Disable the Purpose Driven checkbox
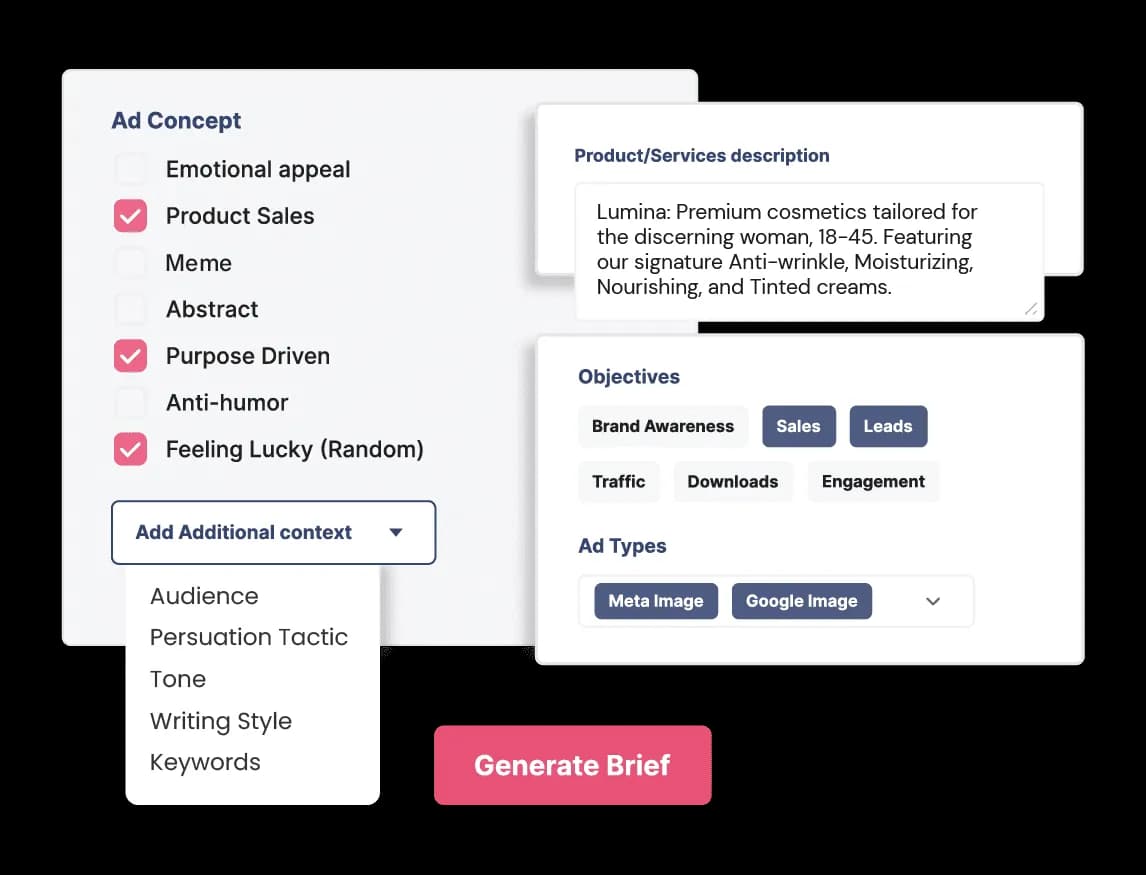Image resolution: width=1146 pixels, height=875 pixels. coord(130,356)
